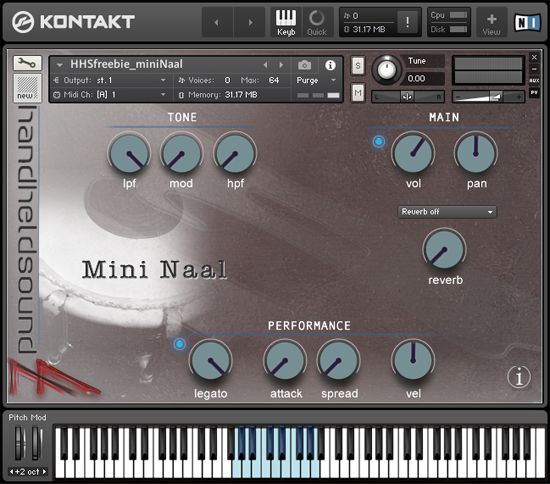The image size is (550, 484).
Task: Open the Purge dropdown menu
Action: click(x=316, y=80)
